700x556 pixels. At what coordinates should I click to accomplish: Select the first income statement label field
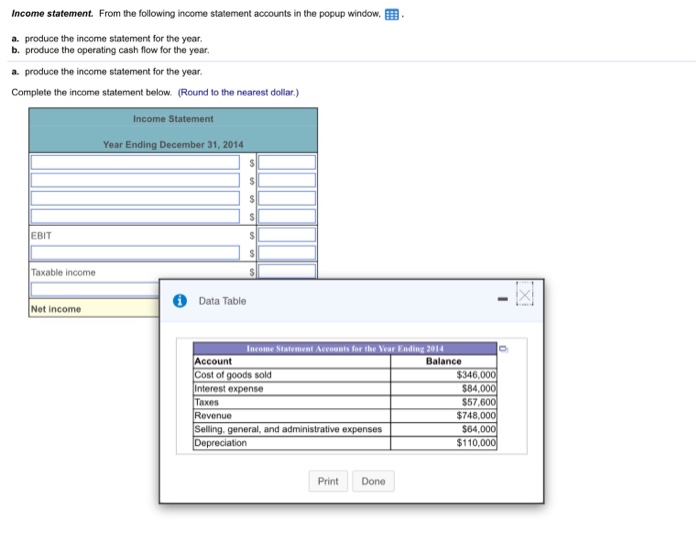pos(135,162)
